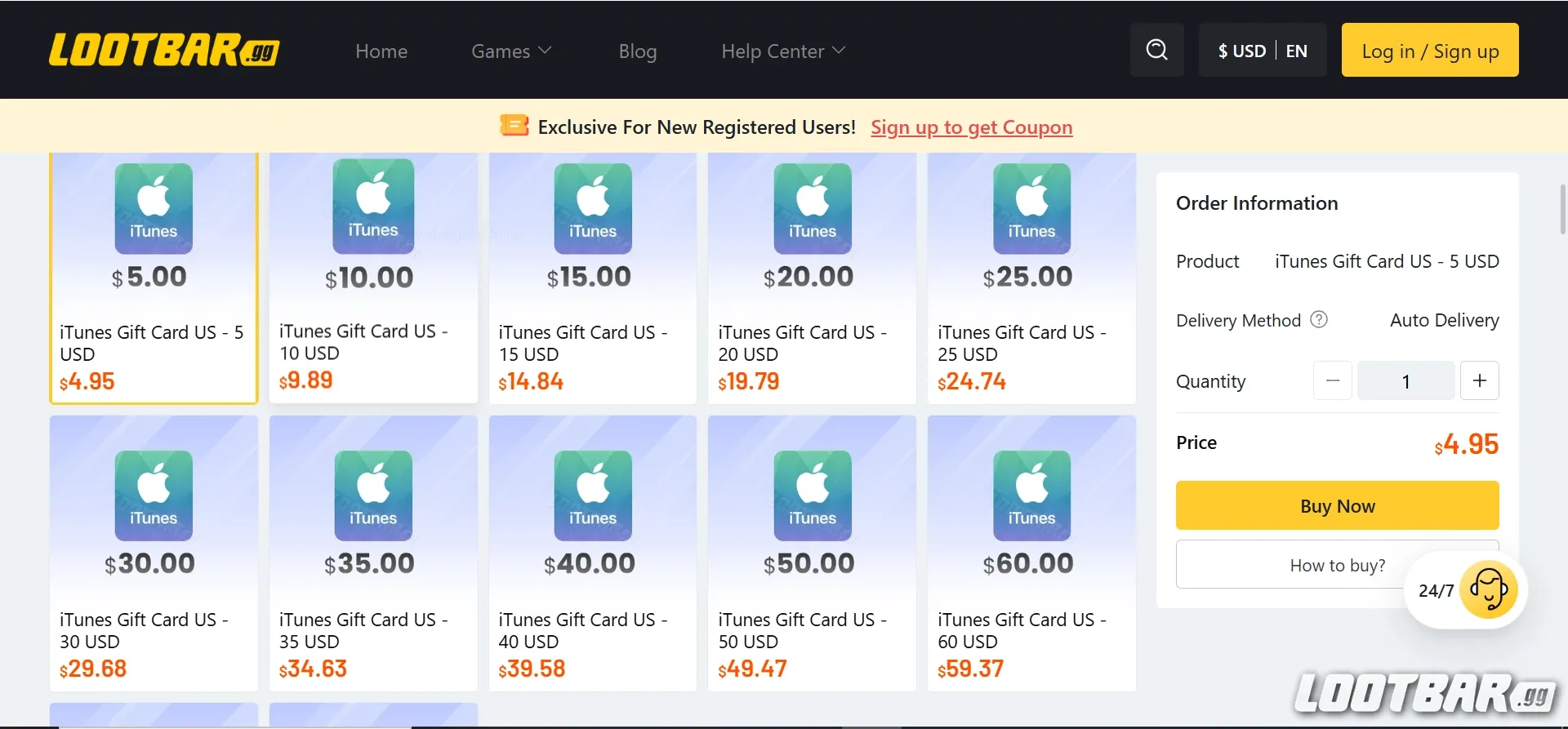Image resolution: width=1568 pixels, height=729 pixels.
Task: Open the USD / EN currency language selector
Action: pyautogui.click(x=1262, y=51)
